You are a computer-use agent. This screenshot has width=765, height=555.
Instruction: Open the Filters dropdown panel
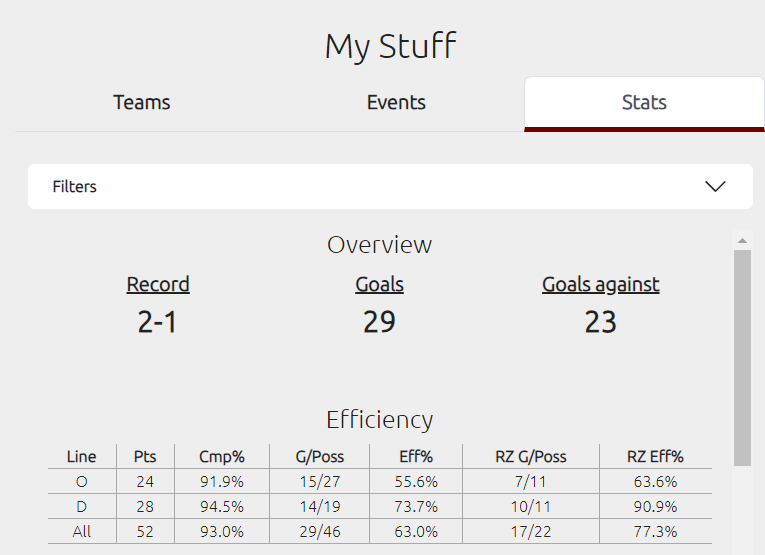[x=390, y=186]
